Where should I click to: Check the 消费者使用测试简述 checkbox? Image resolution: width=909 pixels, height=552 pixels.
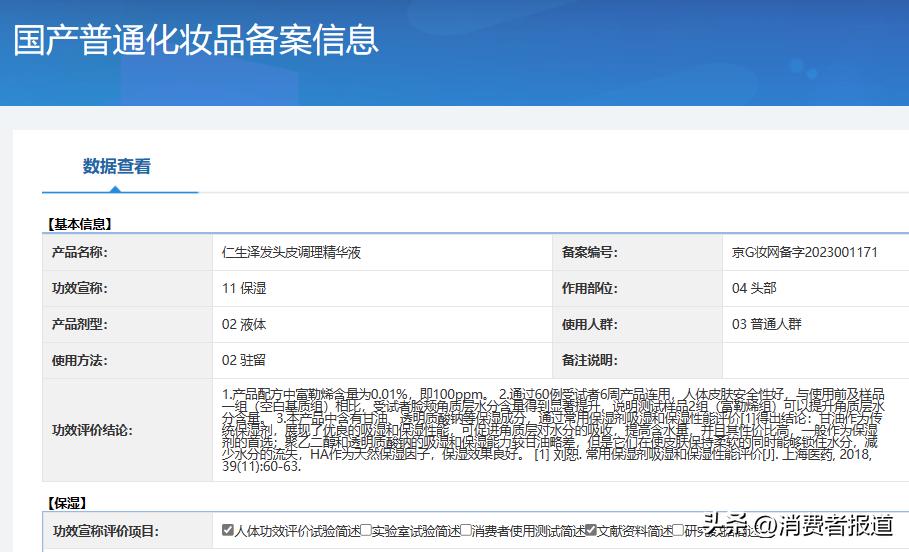[x=466, y=529]
